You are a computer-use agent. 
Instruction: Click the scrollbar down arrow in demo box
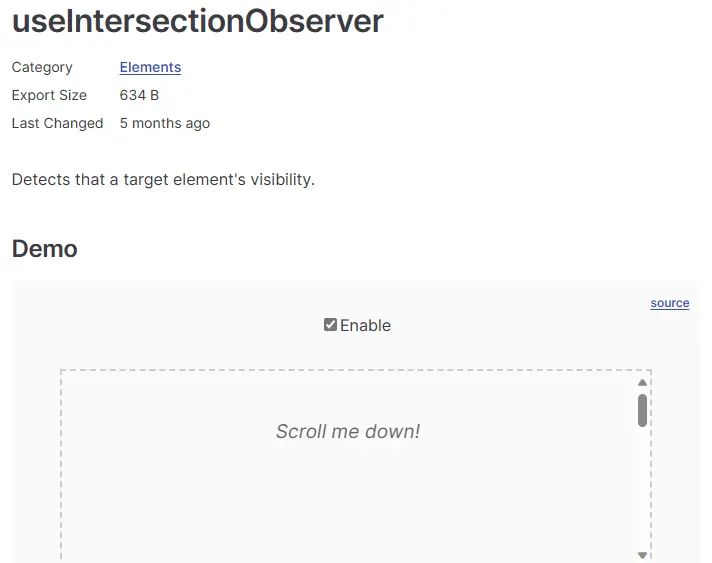click(643, 555)
